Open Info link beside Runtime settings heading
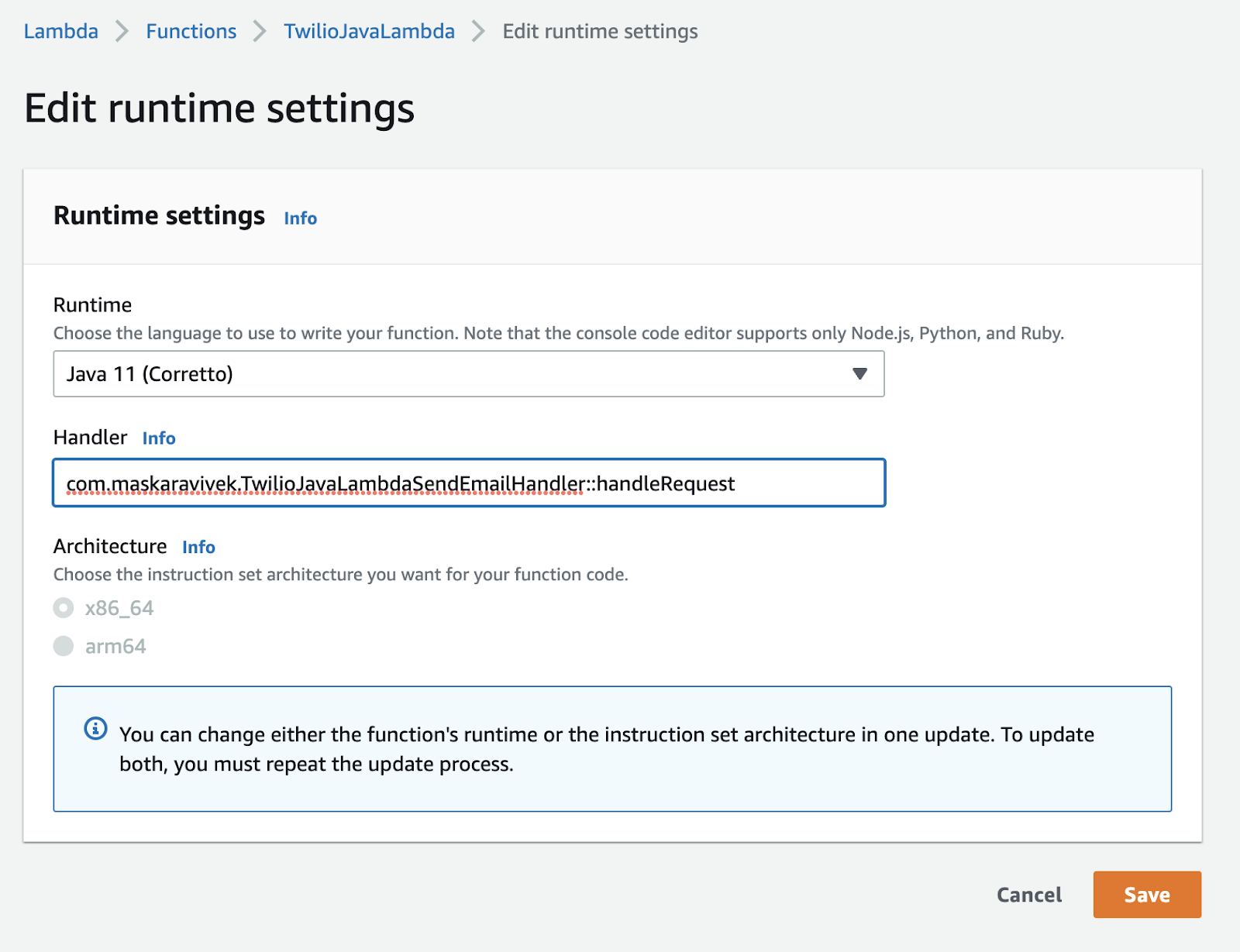The image size is (1240, 952). coord(300,218)
